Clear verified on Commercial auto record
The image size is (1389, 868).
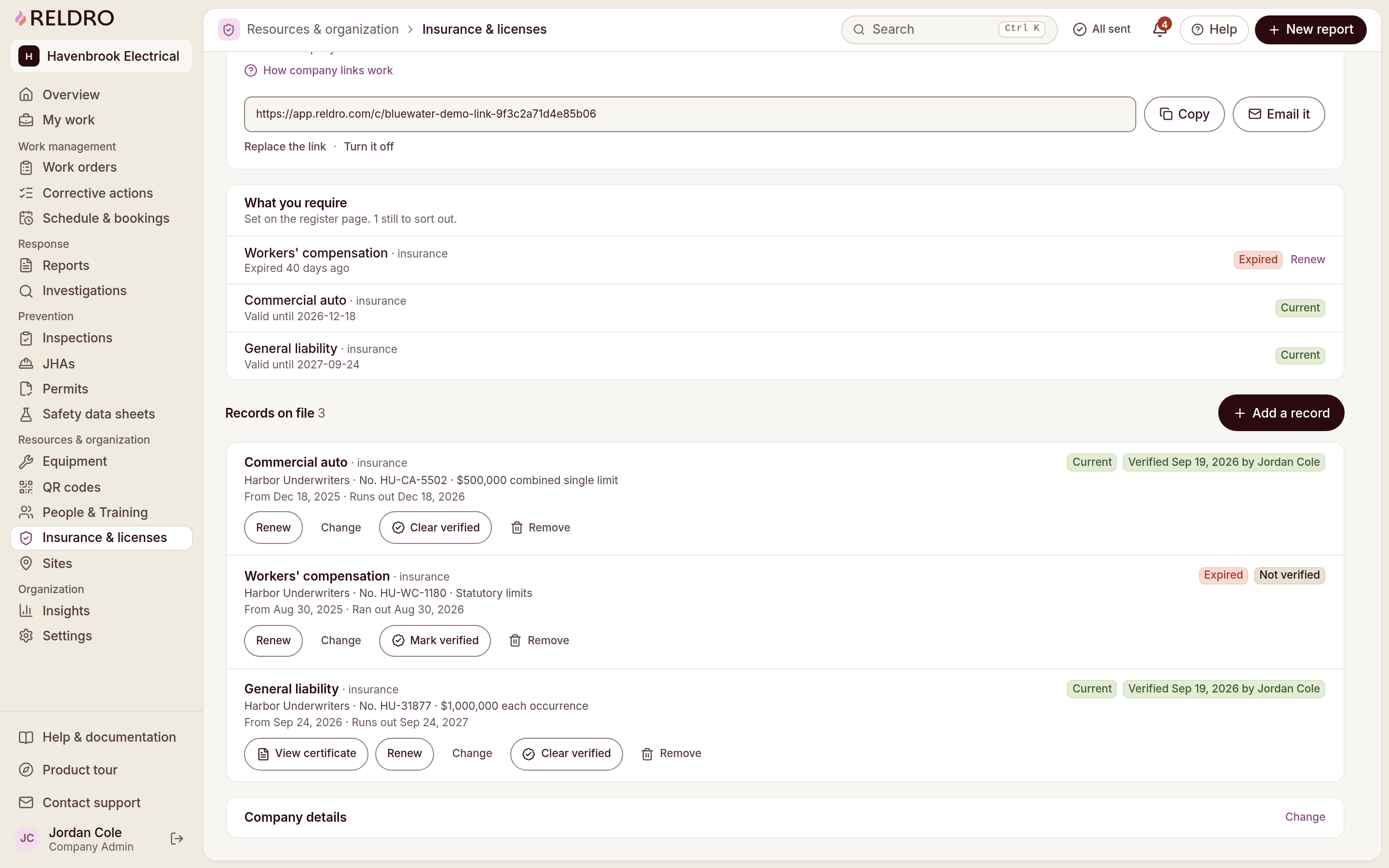point(435,528)
